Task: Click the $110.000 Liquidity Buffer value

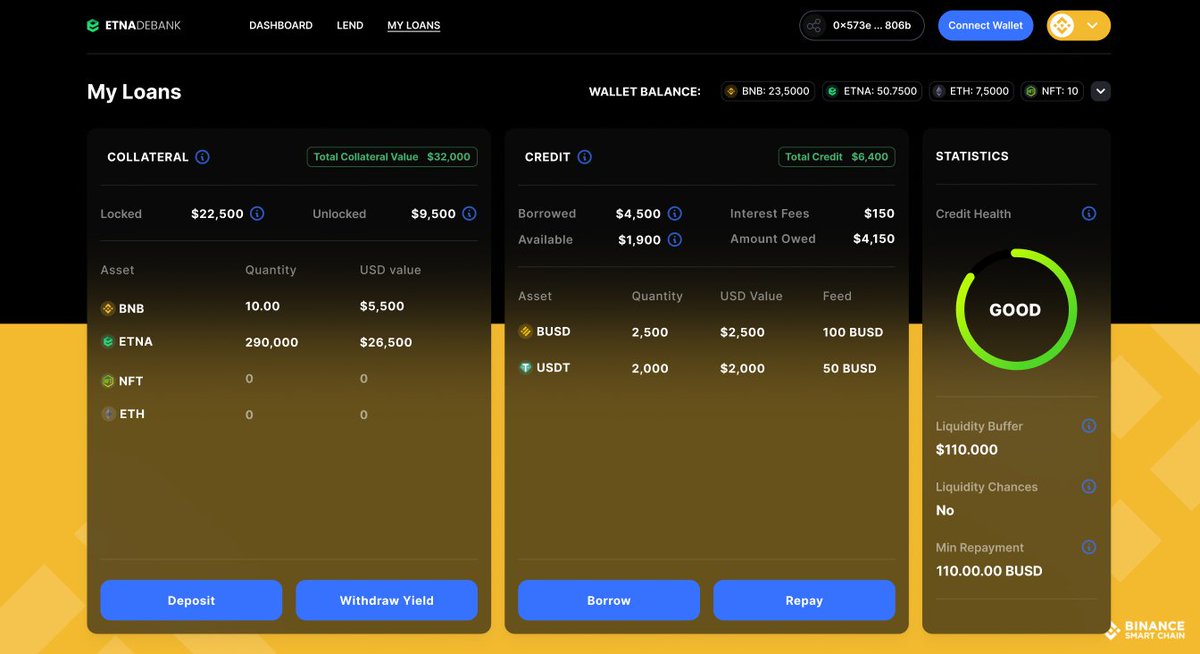Action: (x=967, y=450)
